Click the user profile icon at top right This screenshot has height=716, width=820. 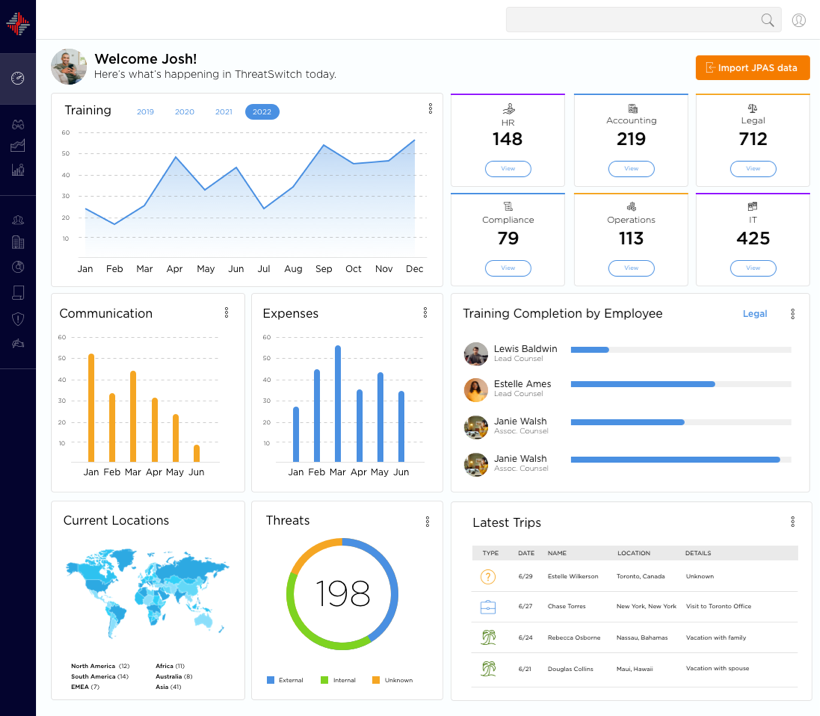(798, 20)
